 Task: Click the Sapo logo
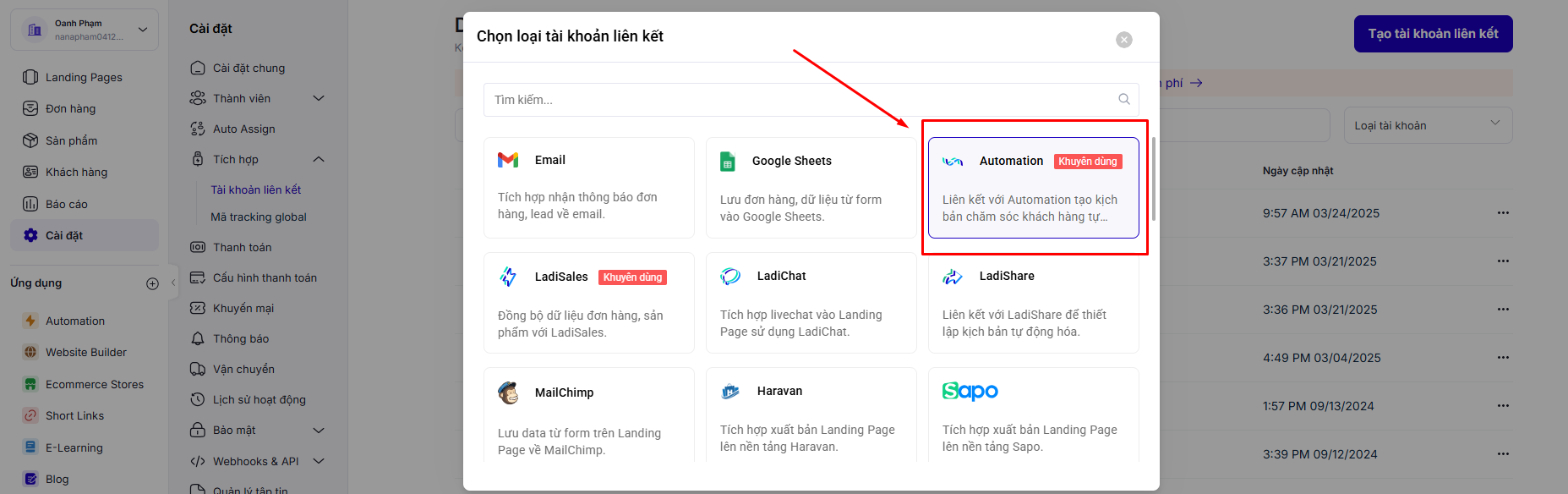click(x=970, y=391)
